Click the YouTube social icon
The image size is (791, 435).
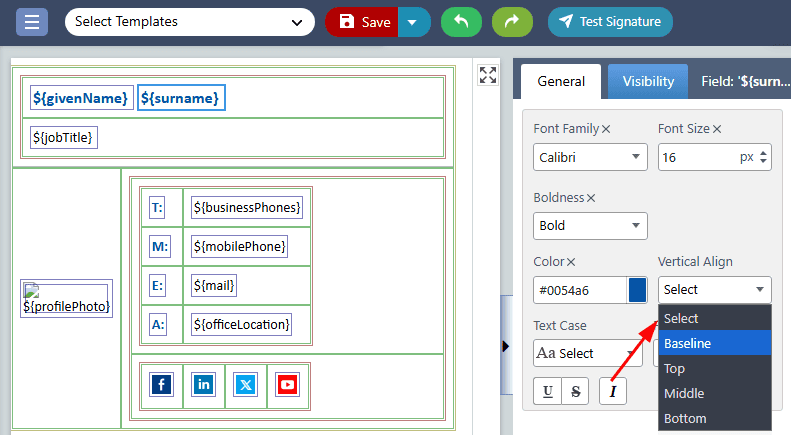tap(287, 384)
